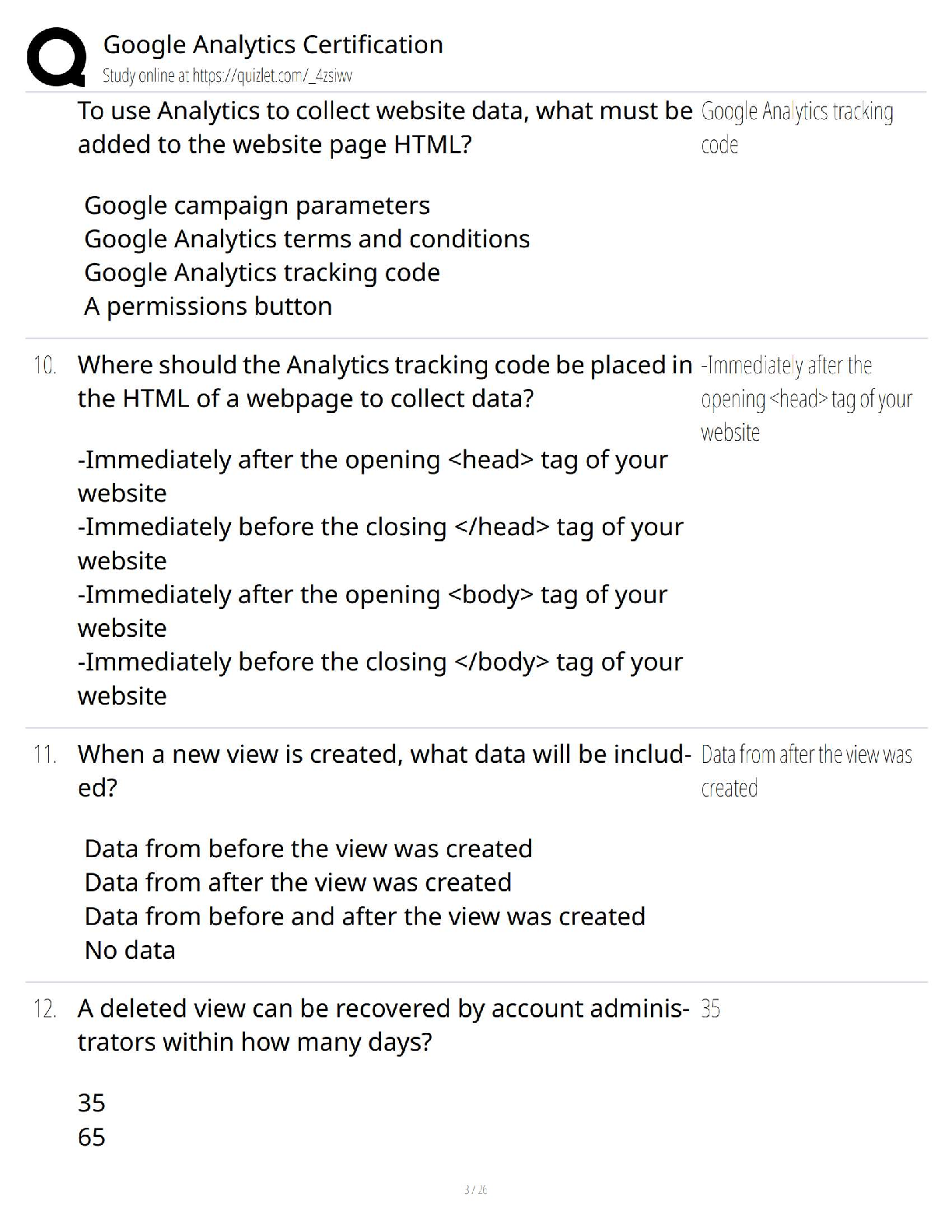This screenshot has height=1232, width=952.
Task: Select the A permissions button option
Action: coord(208,306)
